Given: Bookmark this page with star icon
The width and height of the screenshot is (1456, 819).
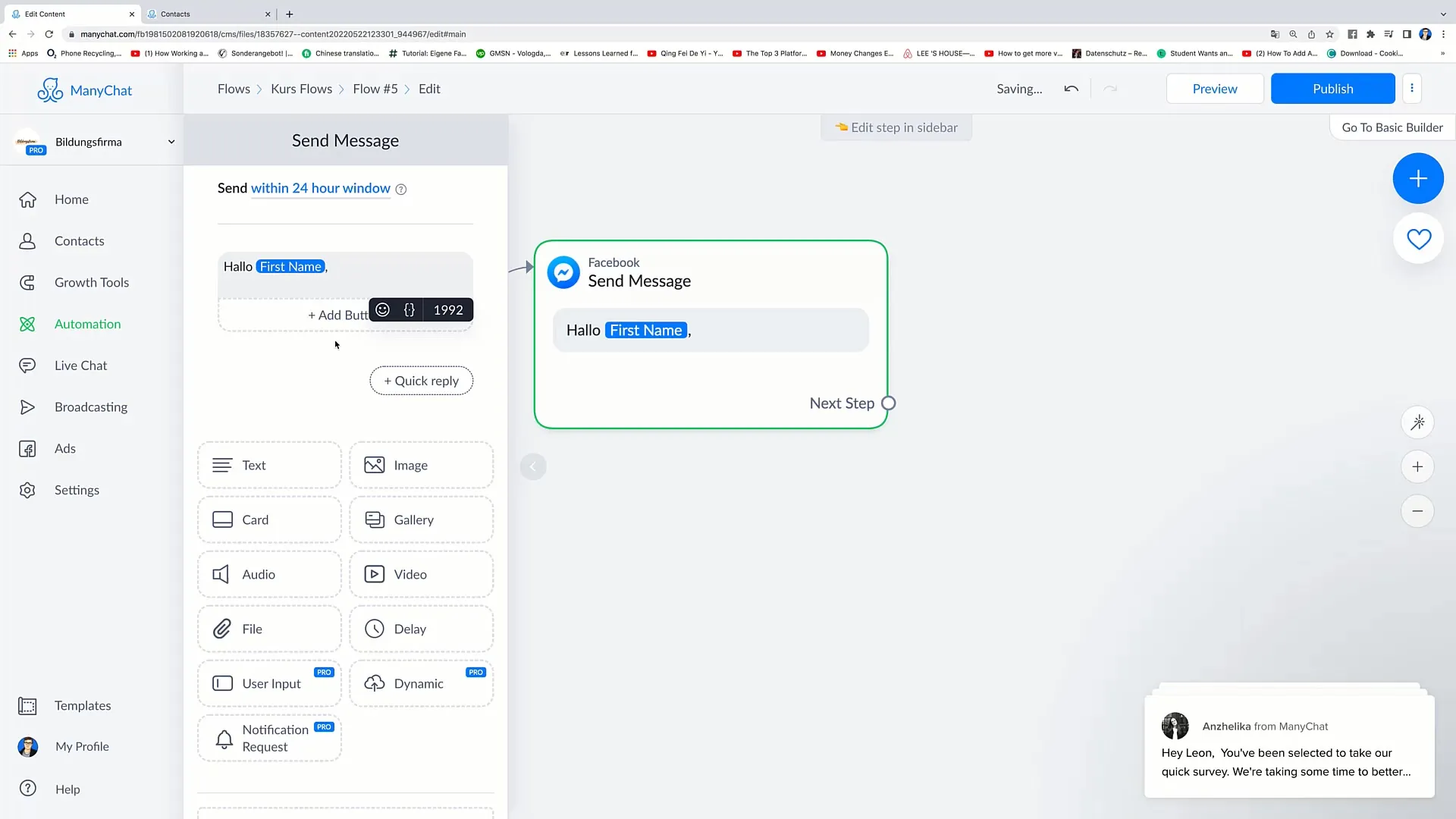Looking at the screenshot, I should pyautogui.click(x=1329, y=34).
